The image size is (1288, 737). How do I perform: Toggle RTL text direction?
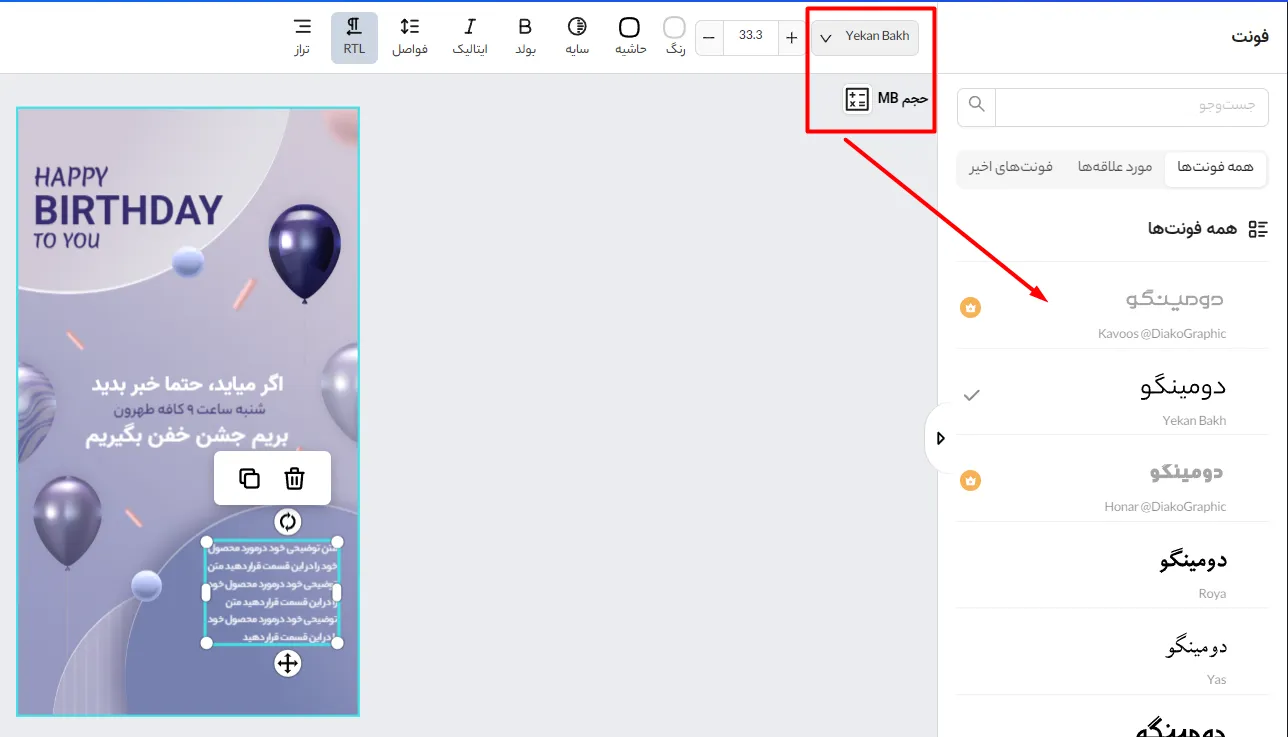click(354, 37)
